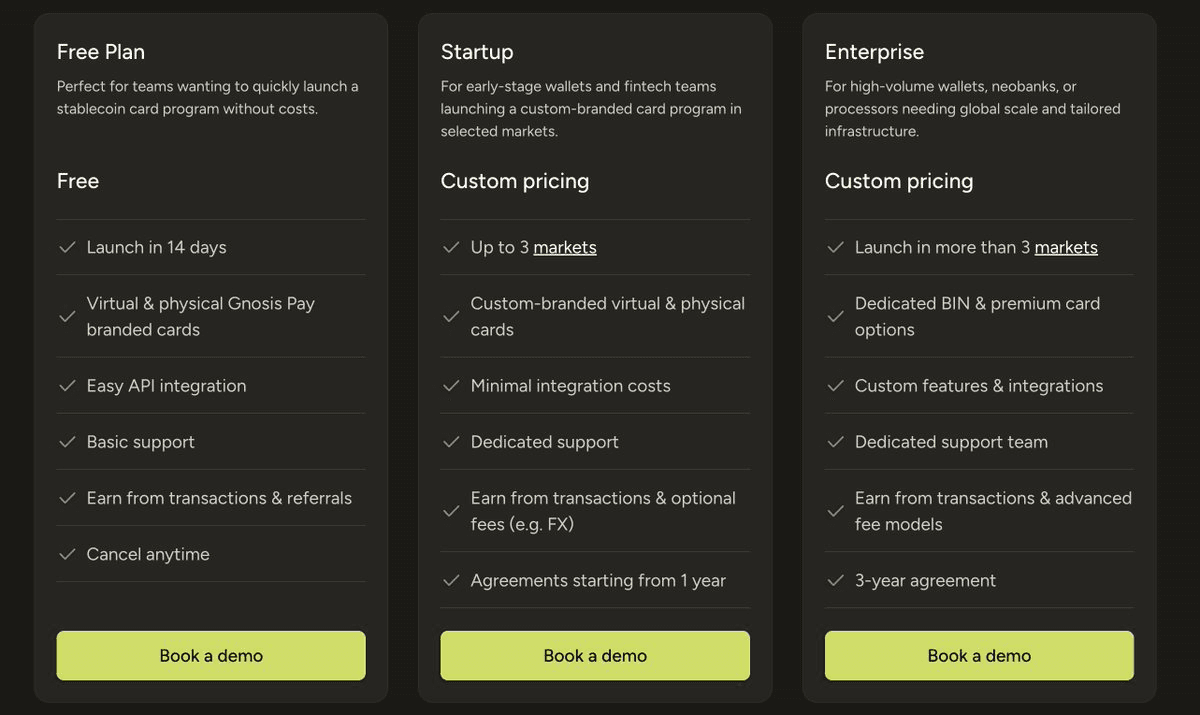Click checkmark icon beside Launch in 14 days
The width and height of the screenshot is (1200, 715).
(x=67, y=247)
